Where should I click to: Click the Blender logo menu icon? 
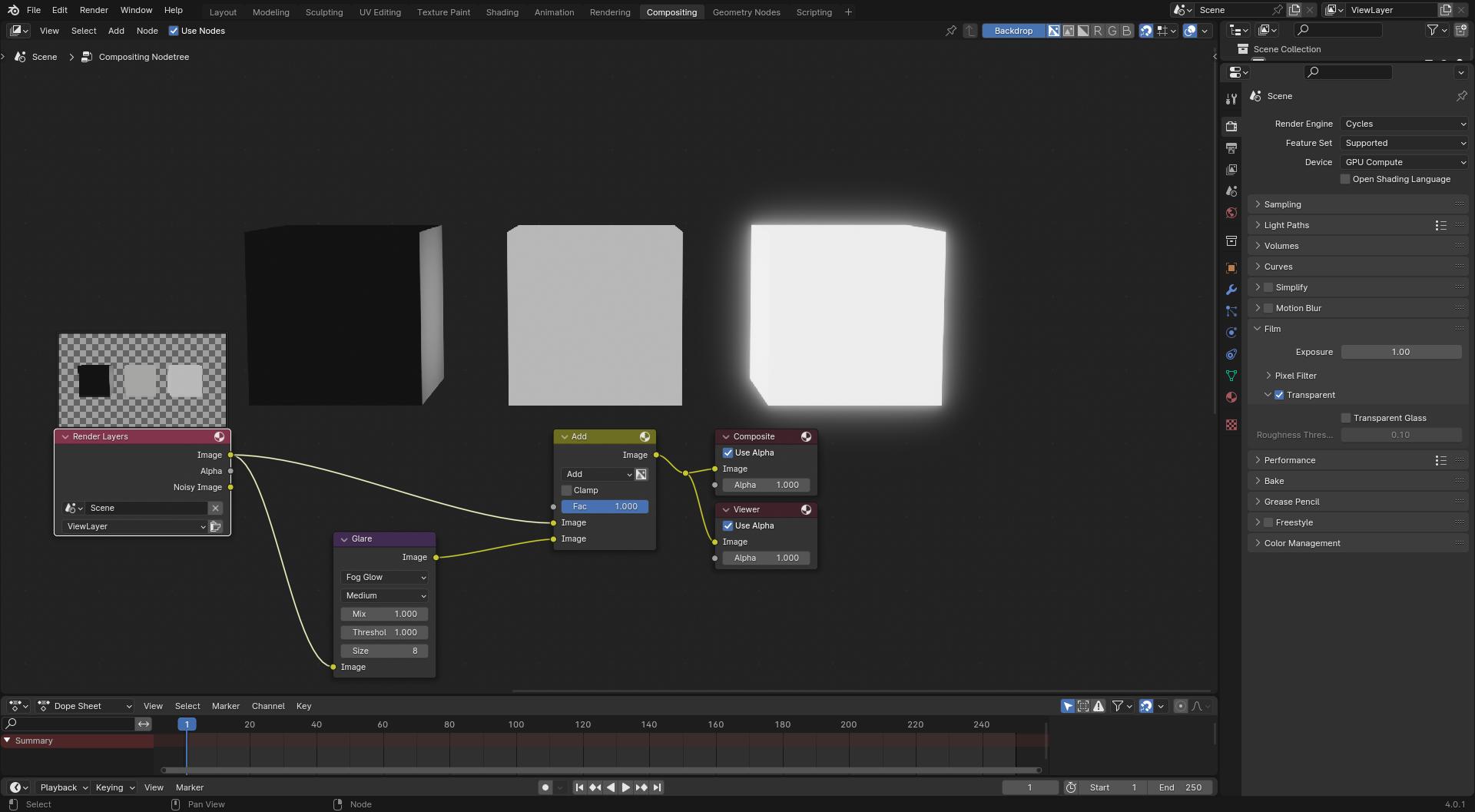[13, 10]
